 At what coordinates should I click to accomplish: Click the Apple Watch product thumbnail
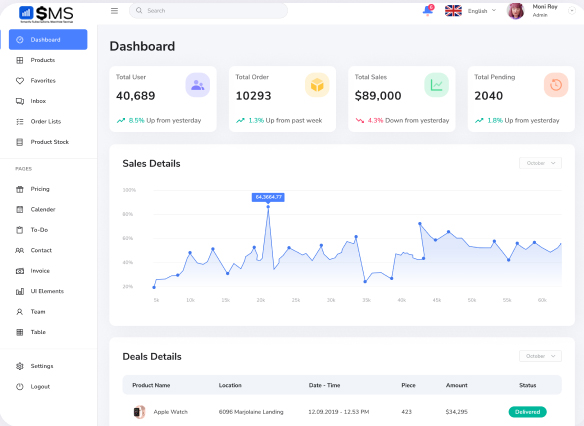139,412
